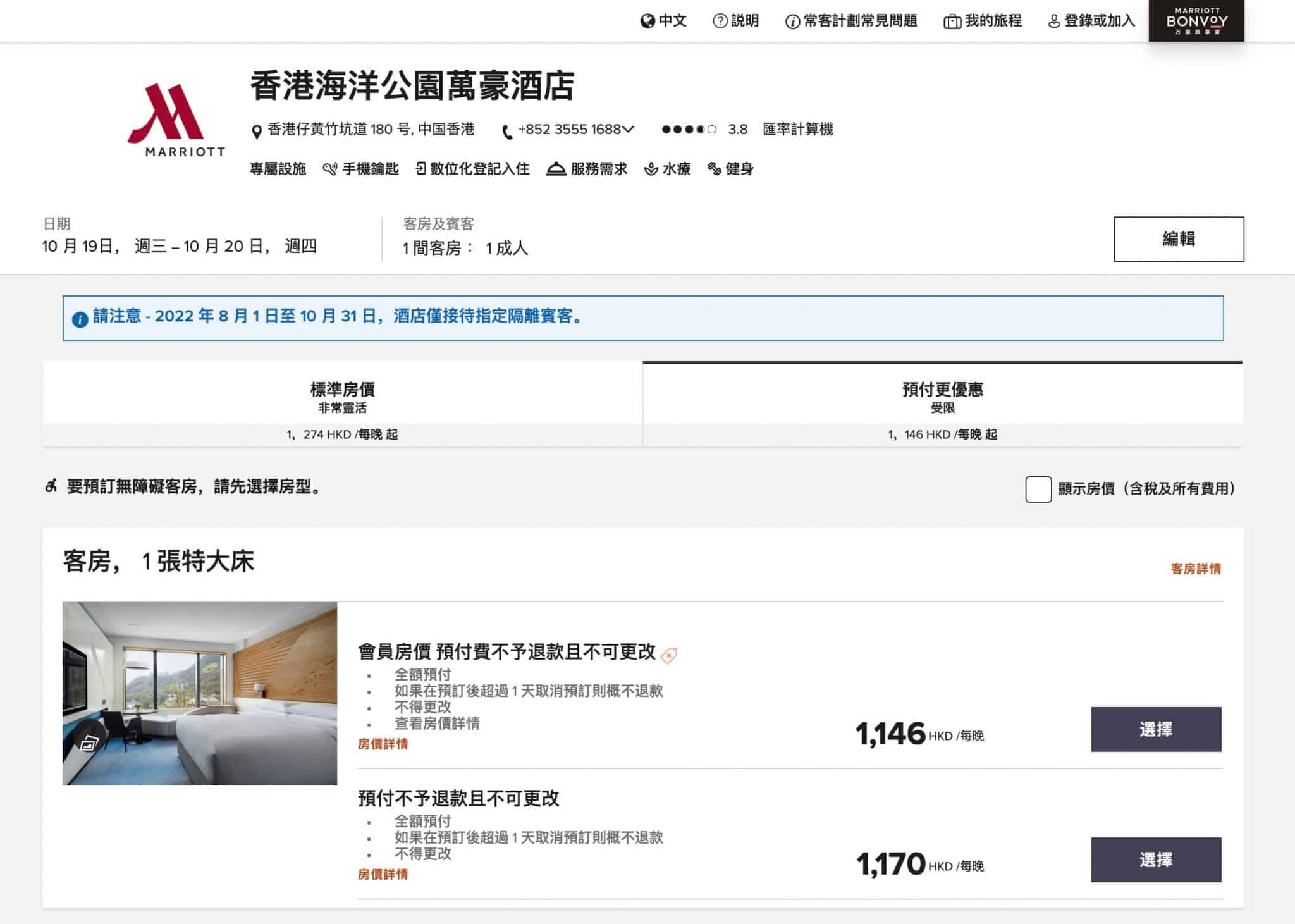Open the 中文 language menu

[672, 21]
